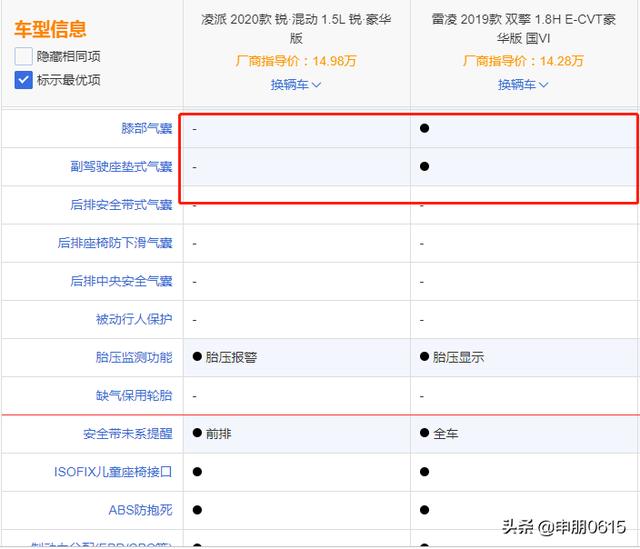Click the 膝部气囊 parameter label
This screenshot has width=640, height=549.
145,129
